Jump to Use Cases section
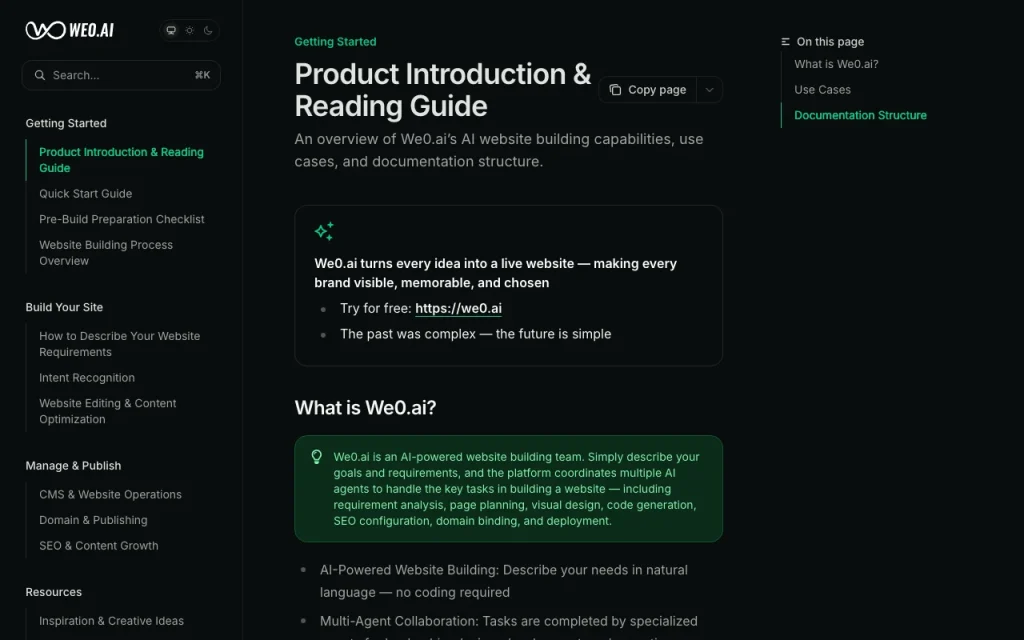 pyautogui.click(x=822, y=89)
